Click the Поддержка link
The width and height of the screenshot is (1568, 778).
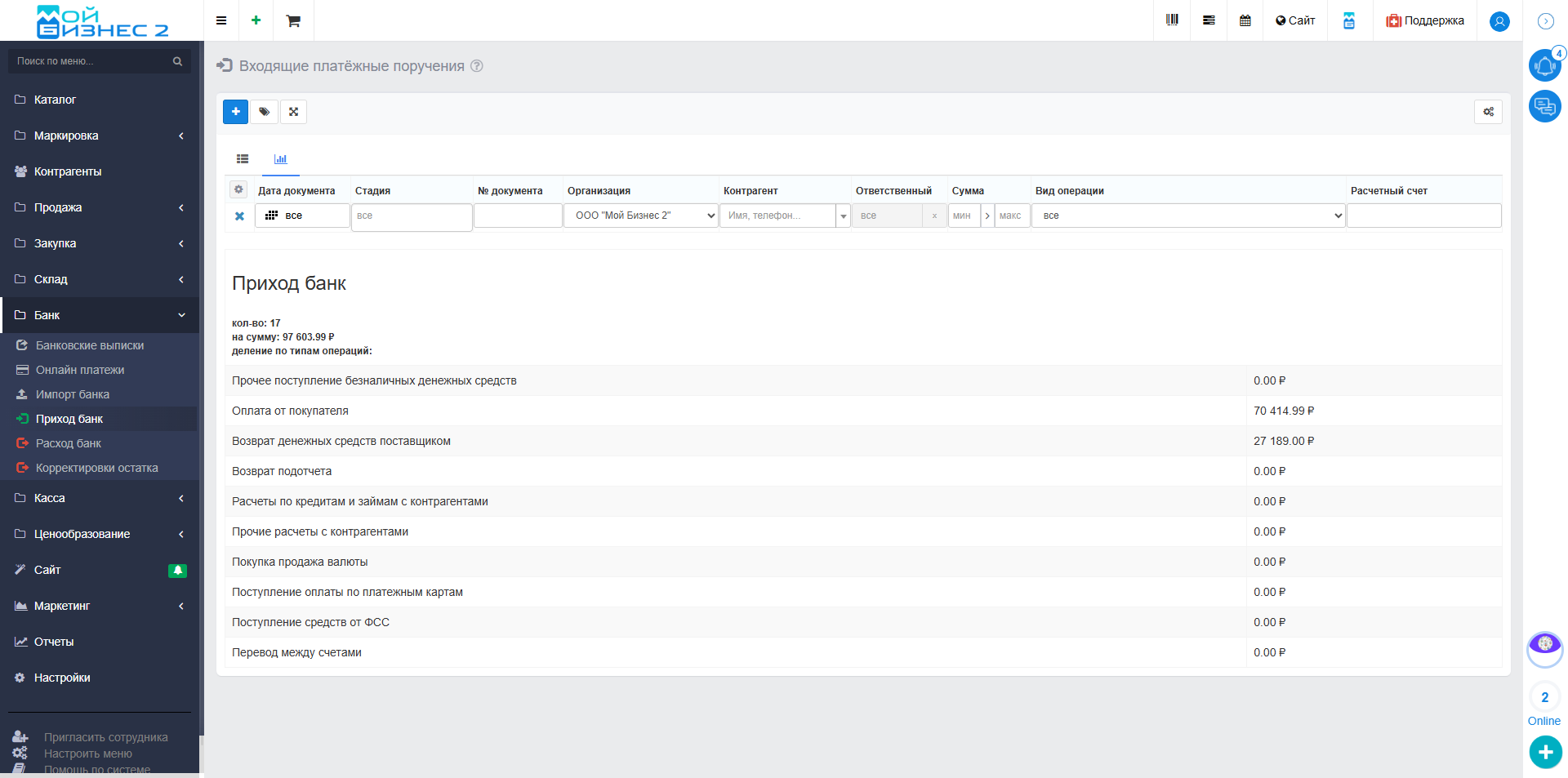click(x=1425, y=20)
